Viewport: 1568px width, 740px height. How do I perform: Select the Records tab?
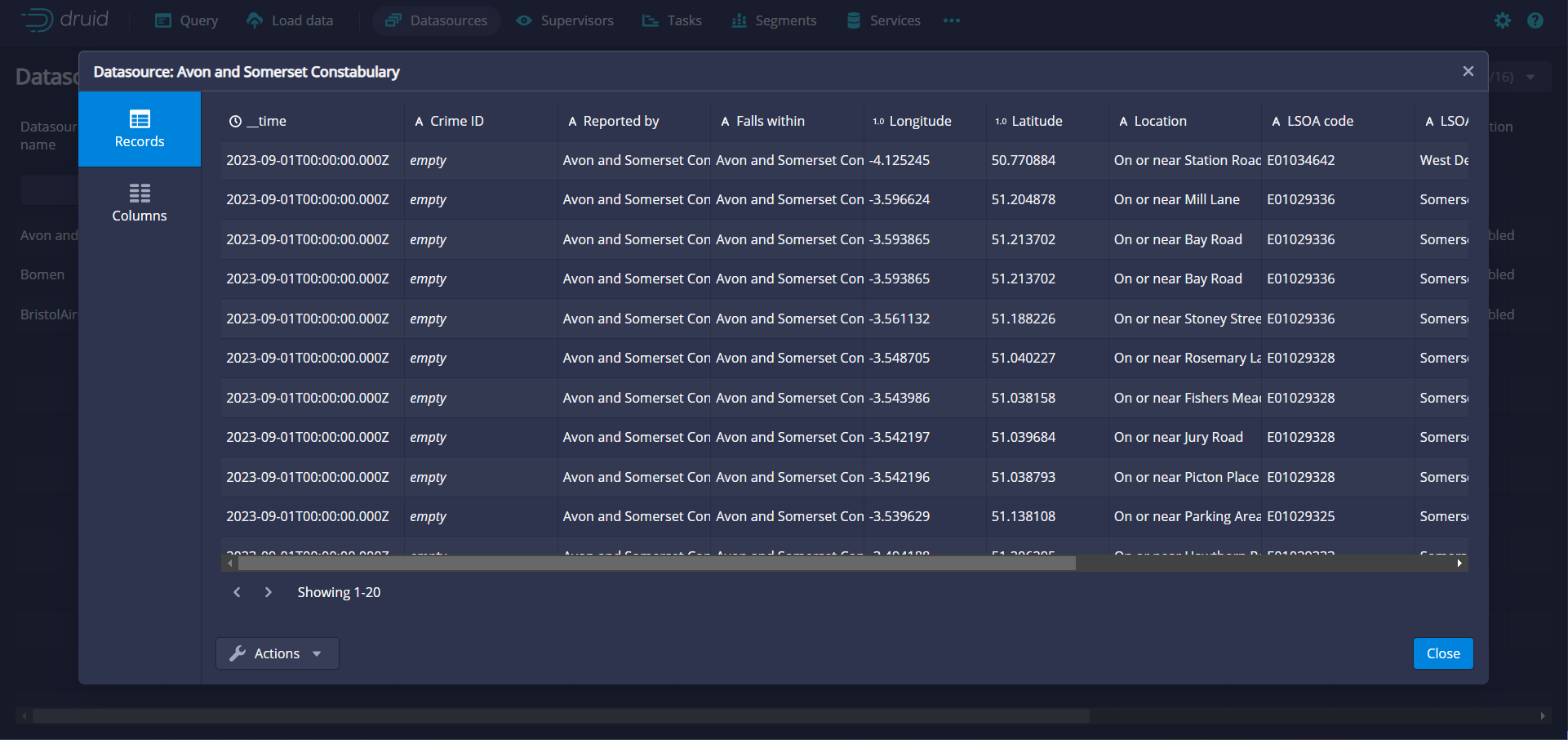pos(140,129)
